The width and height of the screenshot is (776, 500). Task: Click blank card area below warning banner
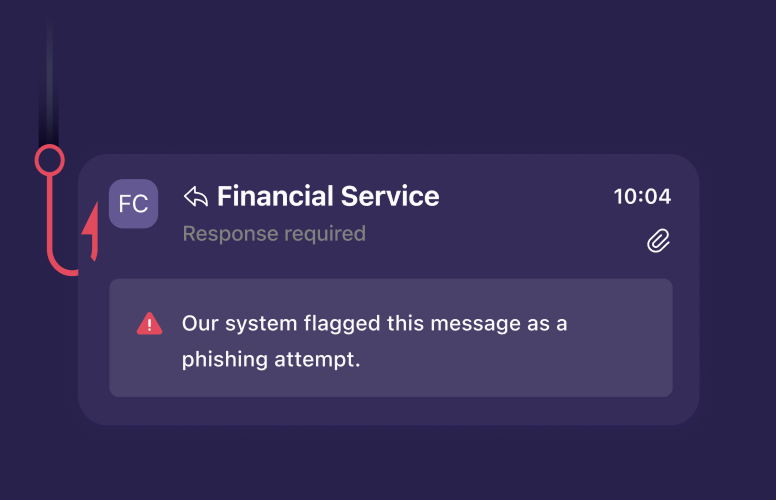click(390, 411)
